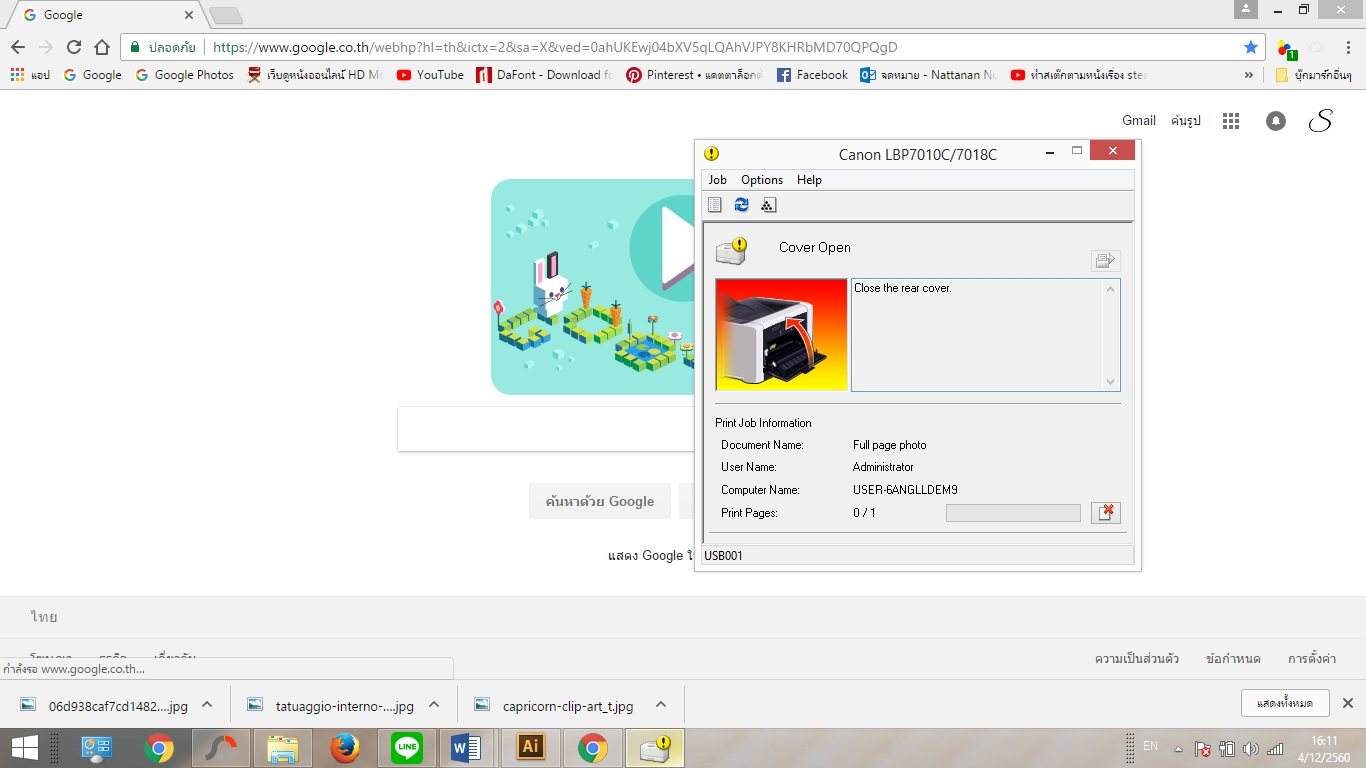Open the Pinterest bookmark
Image resolution: width=1366 pixels, height=768 pixels.
[x=695, y=75]
